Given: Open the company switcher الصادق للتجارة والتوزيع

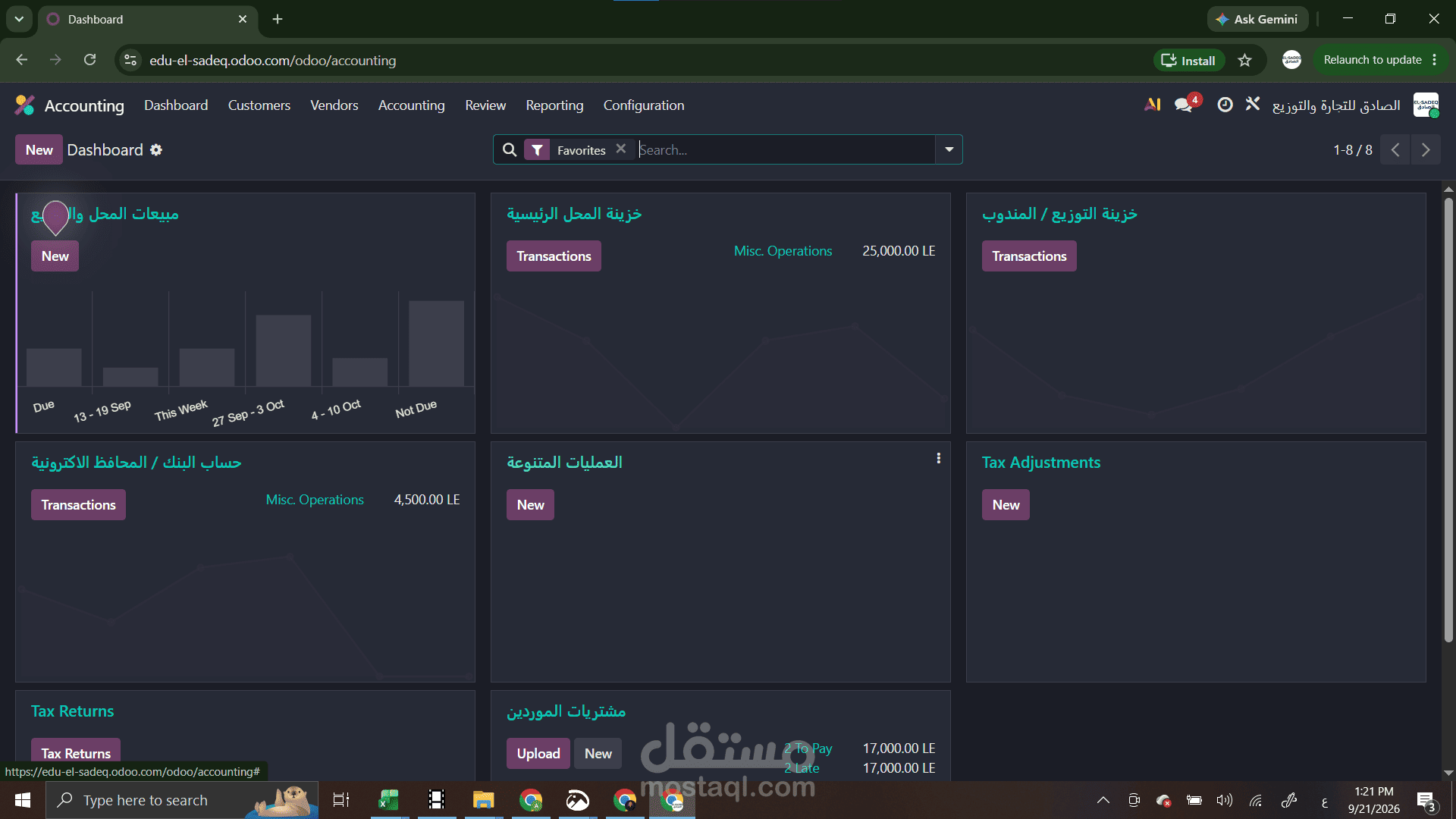Looking at the screenshot, I should coord(1335,105).
